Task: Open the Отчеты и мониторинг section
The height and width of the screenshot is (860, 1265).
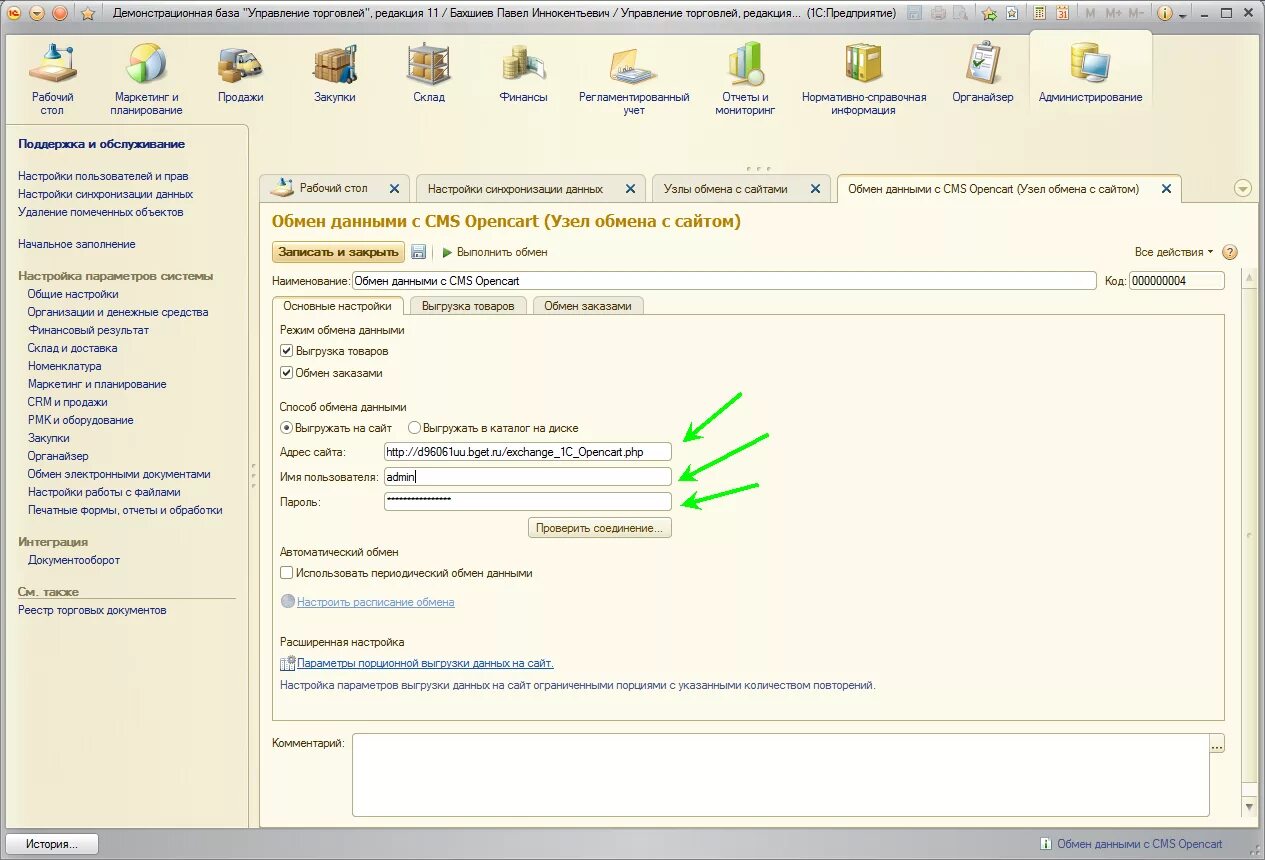Action: coord(745,80)
